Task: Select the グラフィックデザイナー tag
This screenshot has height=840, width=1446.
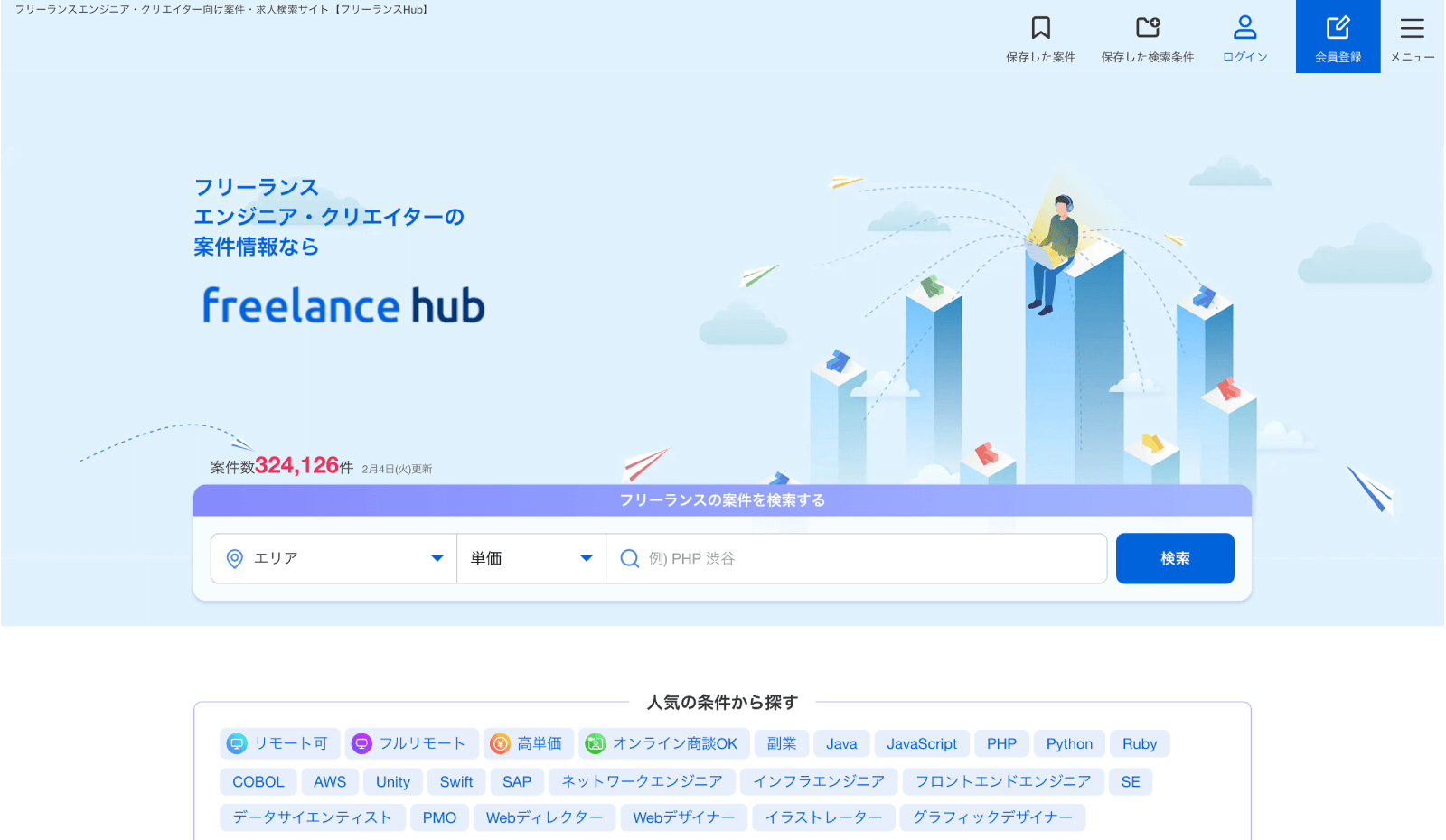Action: [x=992, y=817]
